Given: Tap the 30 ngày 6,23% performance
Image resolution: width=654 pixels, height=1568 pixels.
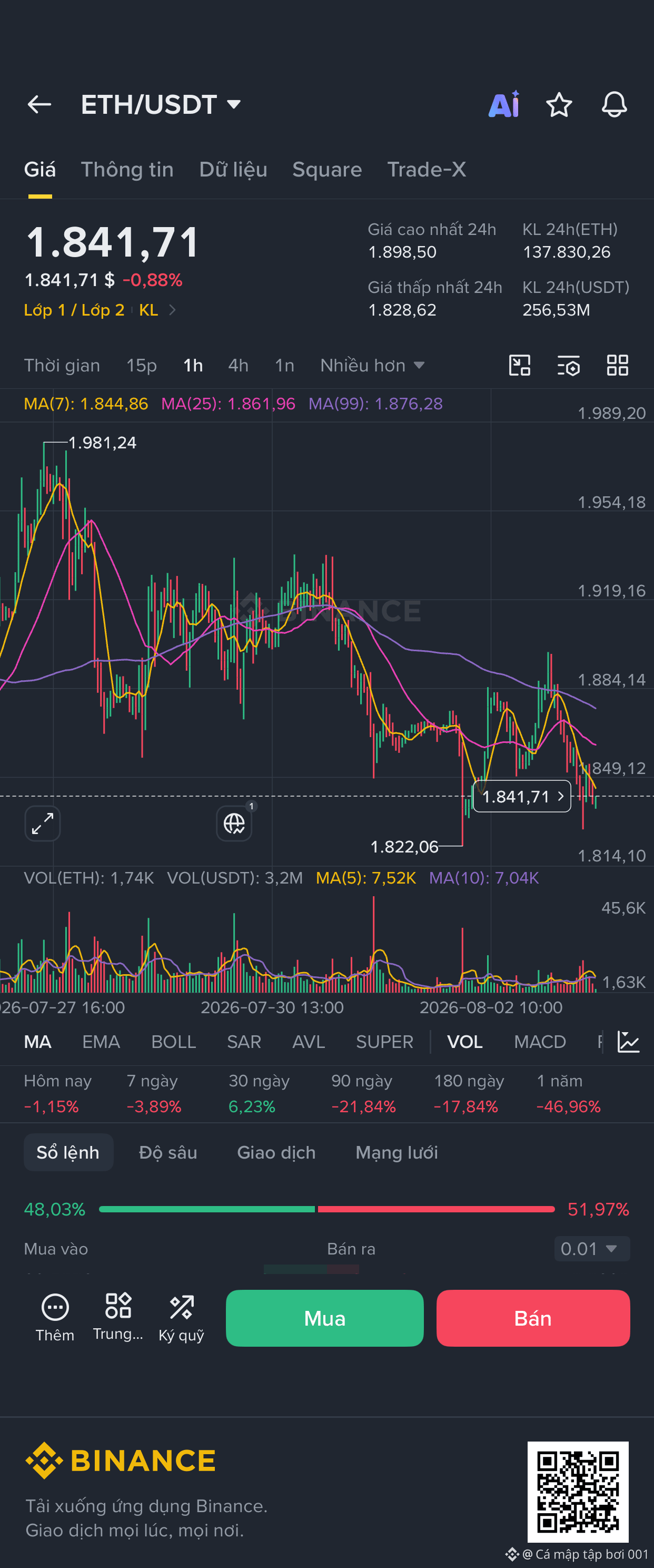Looking at the screenshot, I should pos(259,1093).
